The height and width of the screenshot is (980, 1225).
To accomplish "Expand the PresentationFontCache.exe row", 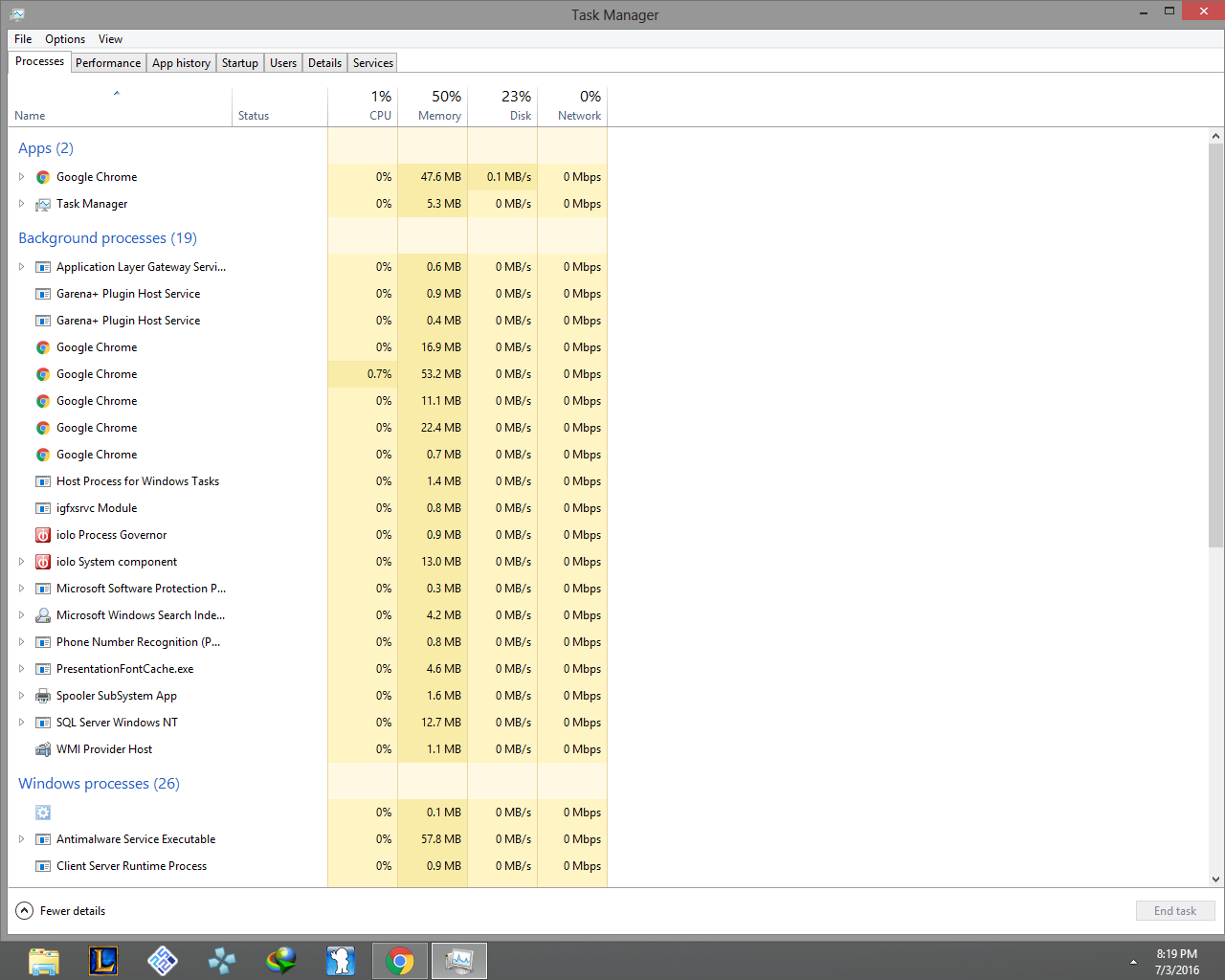I will [x=22, y=669].
